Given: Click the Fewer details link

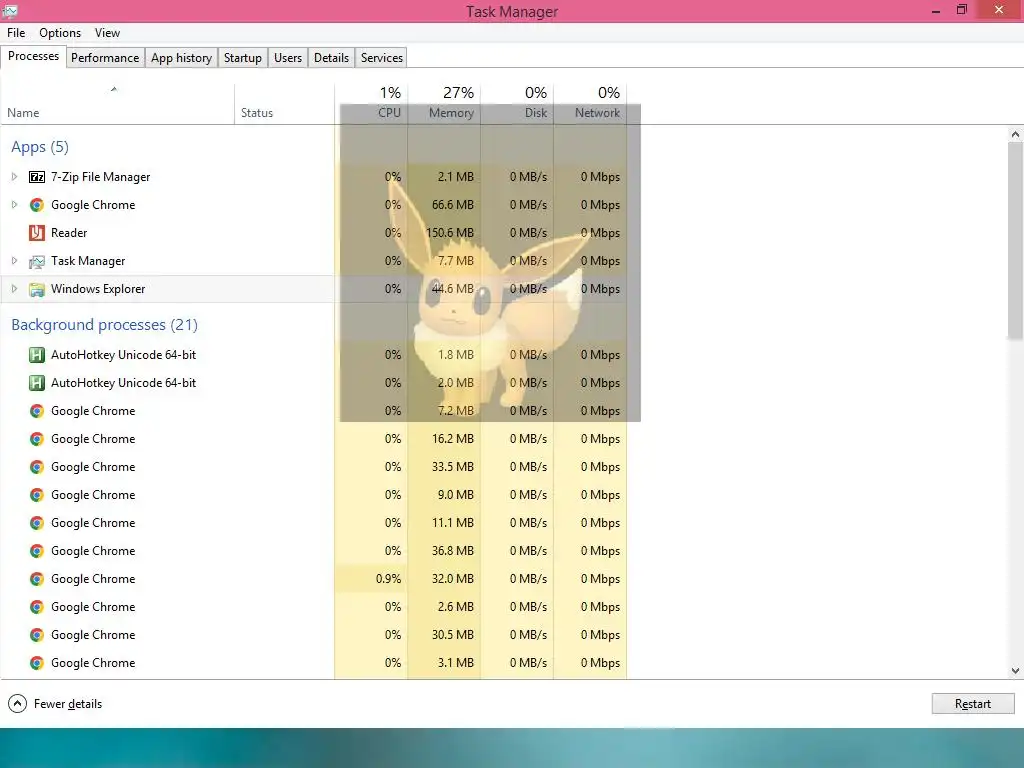Looking at the screenshot, I should pos(68,704).
